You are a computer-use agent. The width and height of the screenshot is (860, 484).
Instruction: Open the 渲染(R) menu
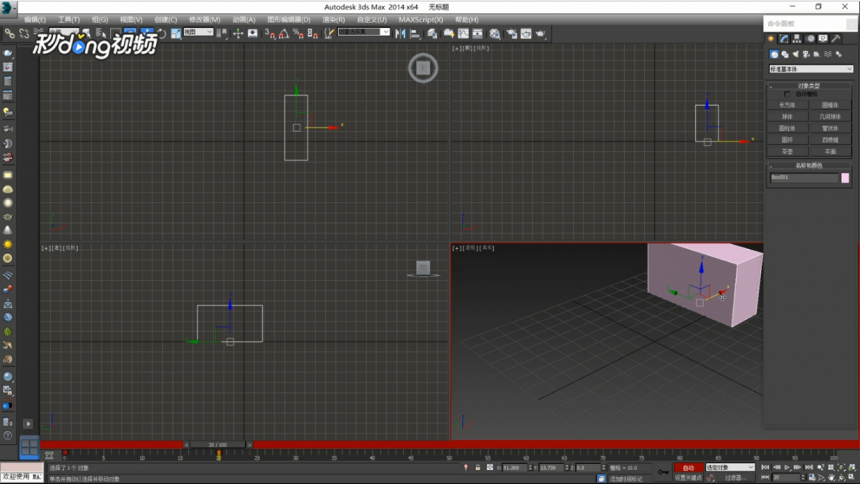333,20
